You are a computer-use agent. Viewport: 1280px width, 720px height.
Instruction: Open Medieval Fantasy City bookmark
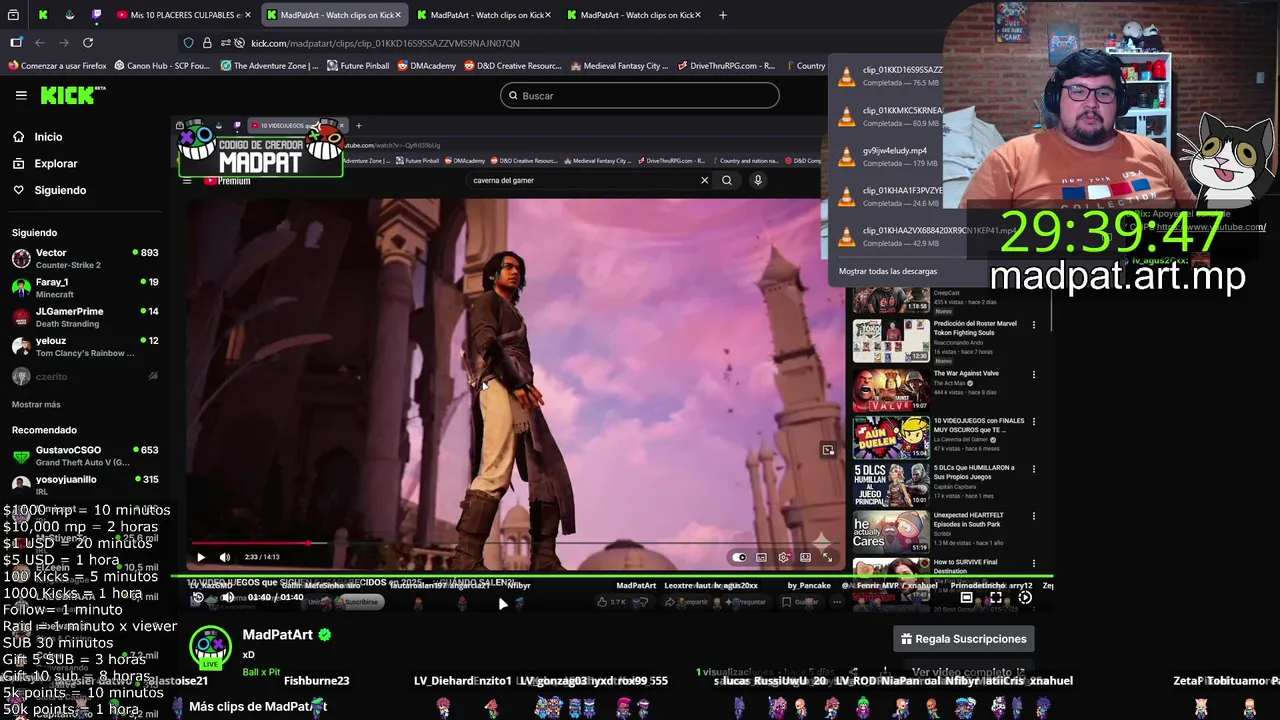tap(619, 66)
